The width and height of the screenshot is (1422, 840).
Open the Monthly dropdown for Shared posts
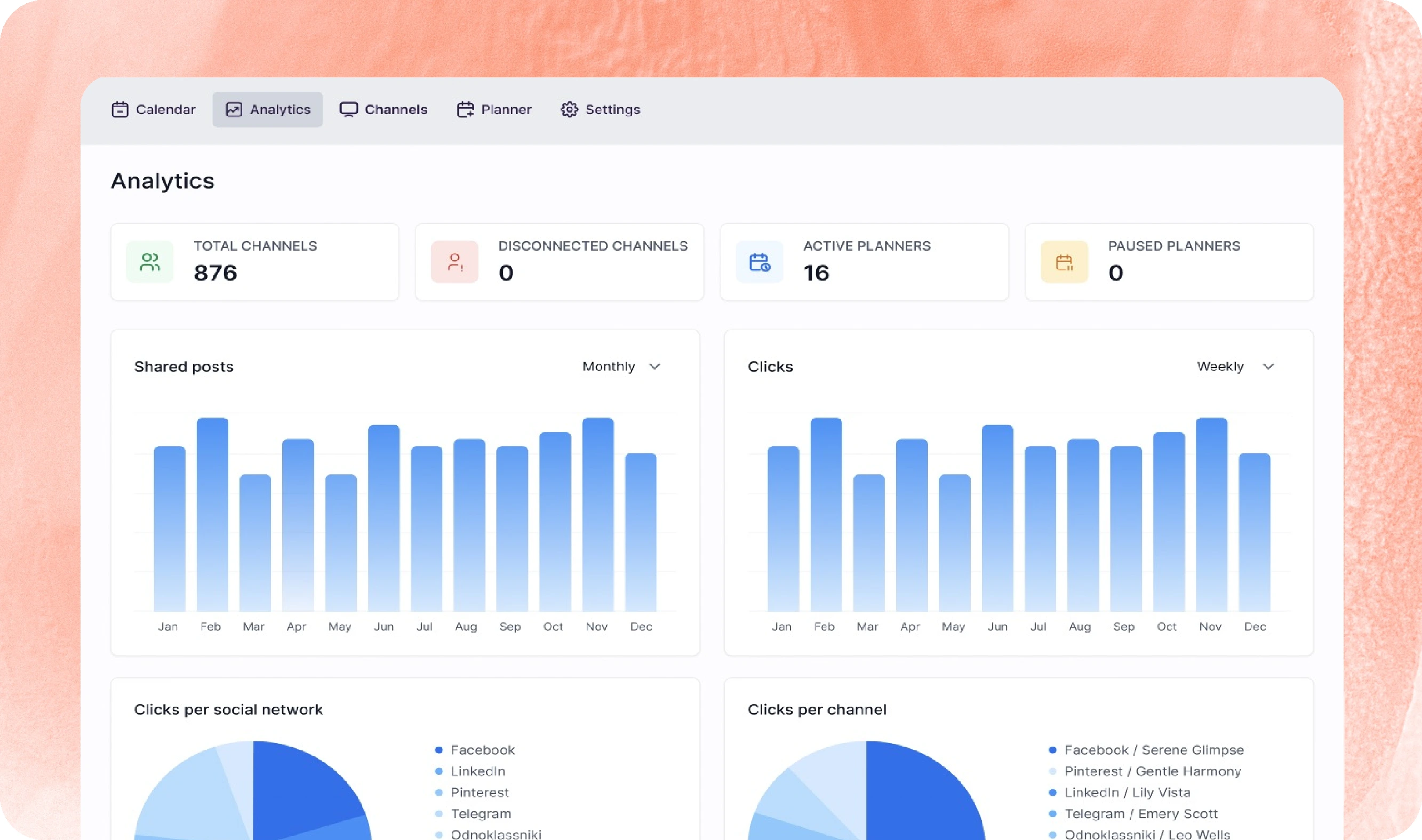pos(621,366)
